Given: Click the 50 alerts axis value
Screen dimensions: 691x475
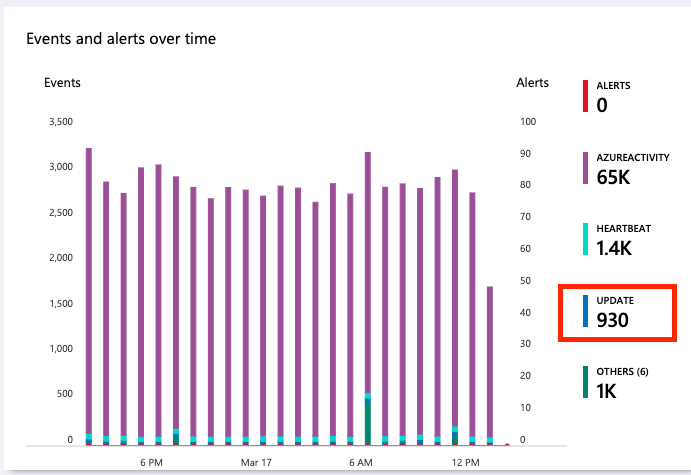Looking at the screenshot, I should tap(525, 281).
